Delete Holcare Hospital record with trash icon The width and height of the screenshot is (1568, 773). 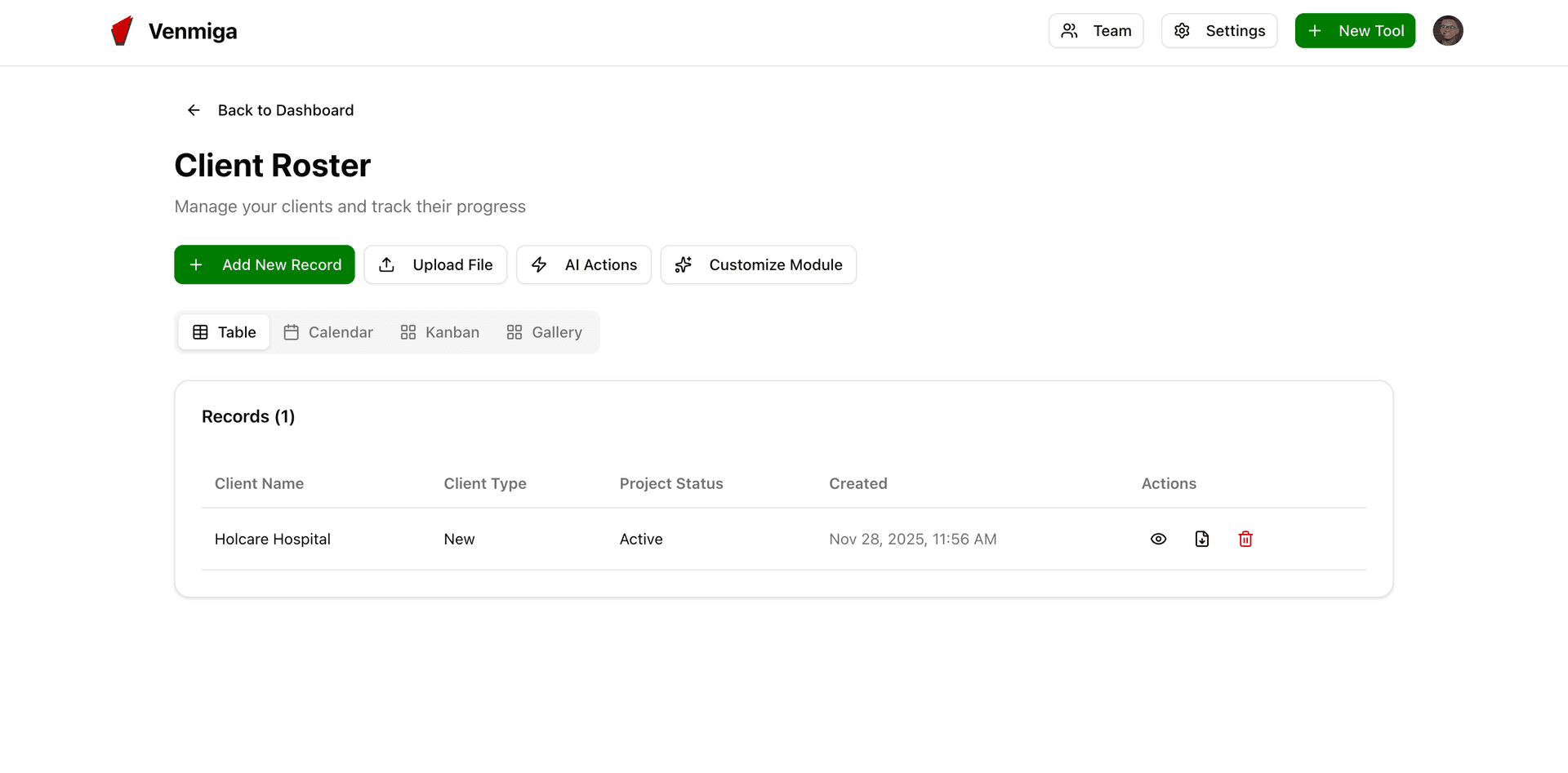click(x=1245, y=539)
